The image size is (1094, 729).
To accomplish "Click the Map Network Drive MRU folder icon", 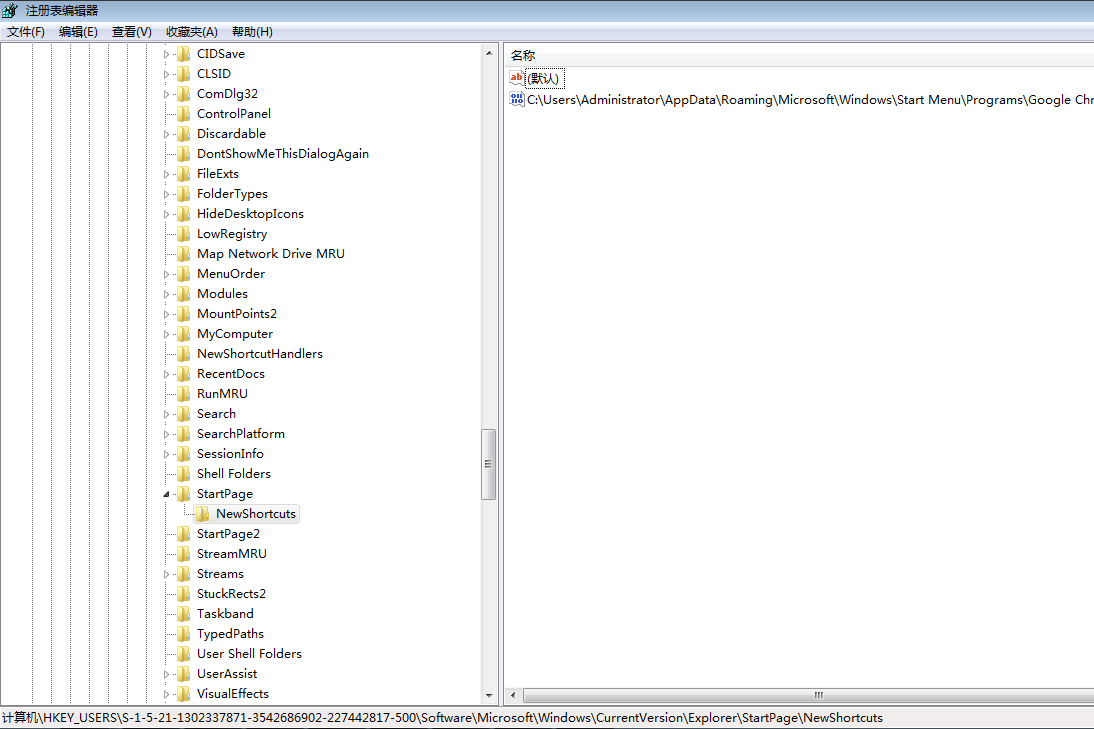I will click(183, 254).
